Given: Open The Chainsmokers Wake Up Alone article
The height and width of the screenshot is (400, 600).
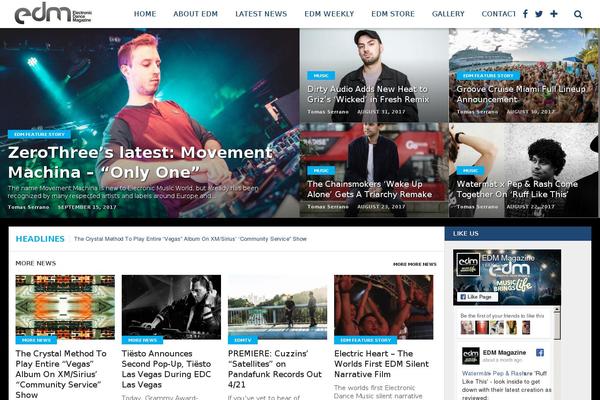Looking at the screenshot, I should (x=369, y=189).
